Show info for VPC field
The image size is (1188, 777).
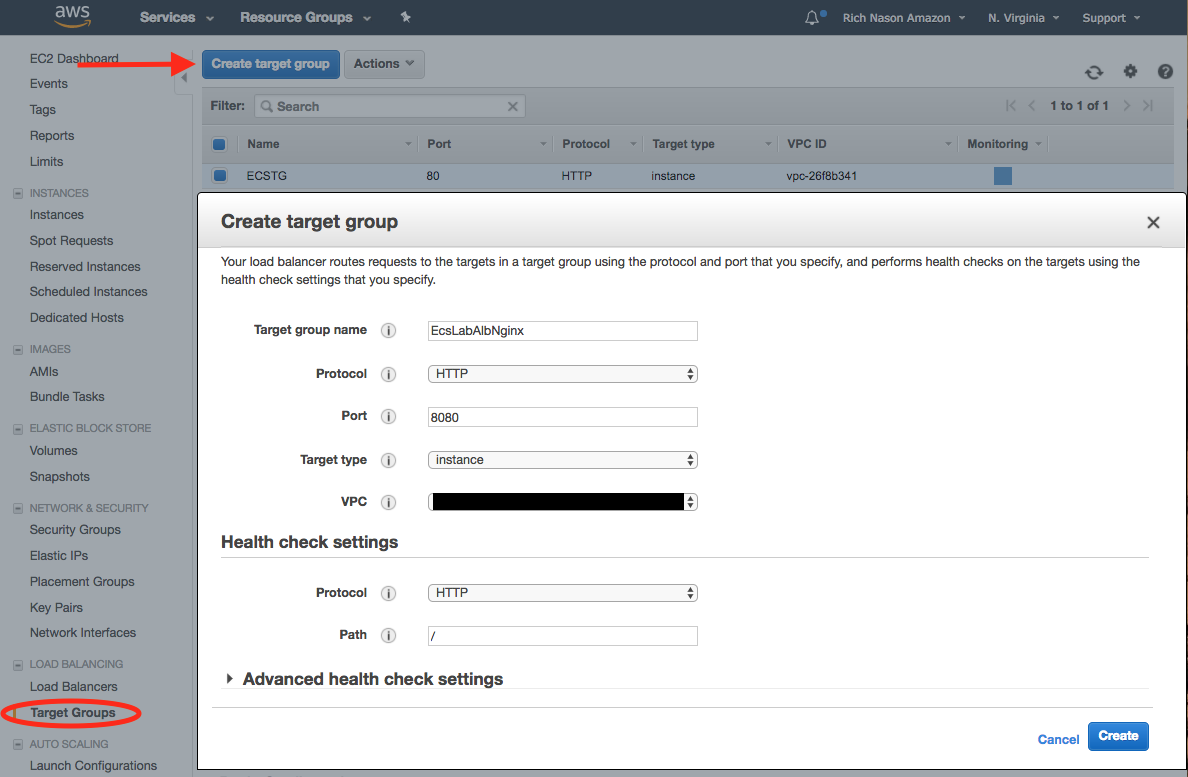tap(388, 502)
